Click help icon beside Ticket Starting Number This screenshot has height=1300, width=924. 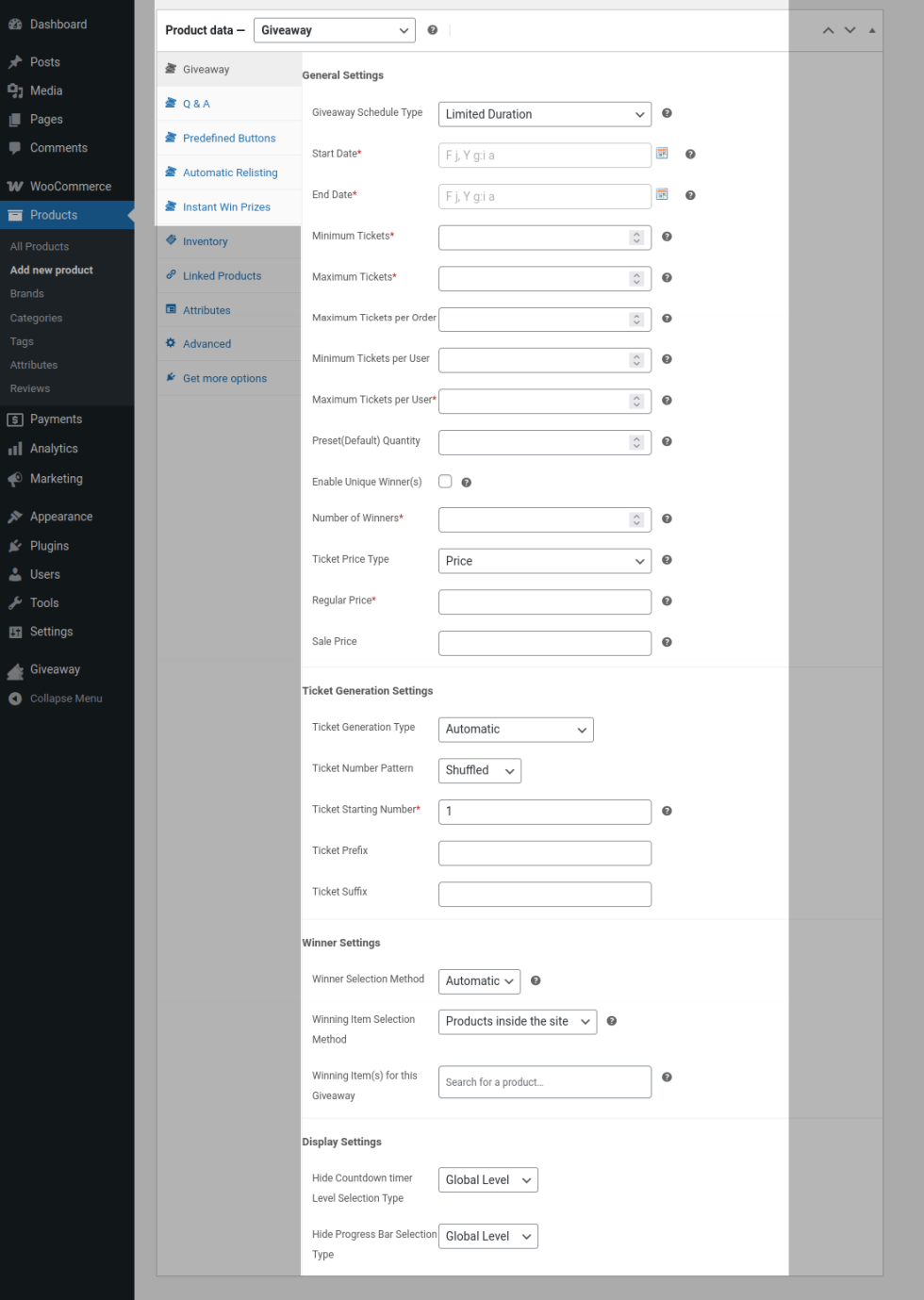click(x=667, y=811)
